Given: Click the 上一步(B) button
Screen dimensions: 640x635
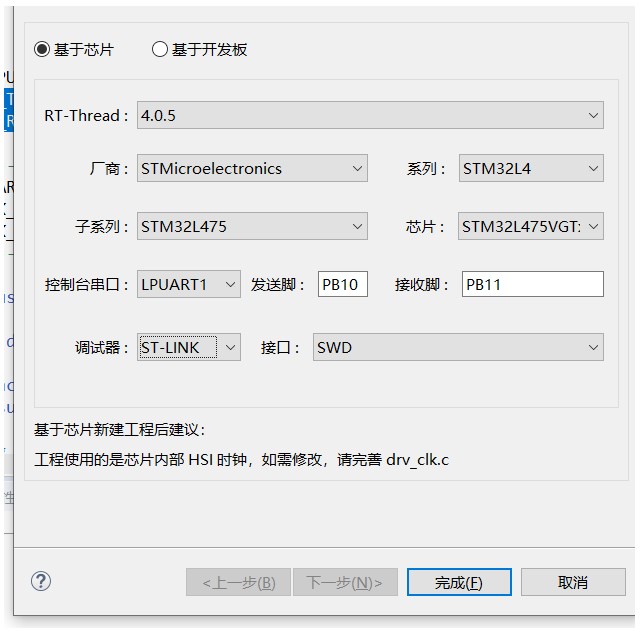Looking at the screenshot, I should click(238, 582).
